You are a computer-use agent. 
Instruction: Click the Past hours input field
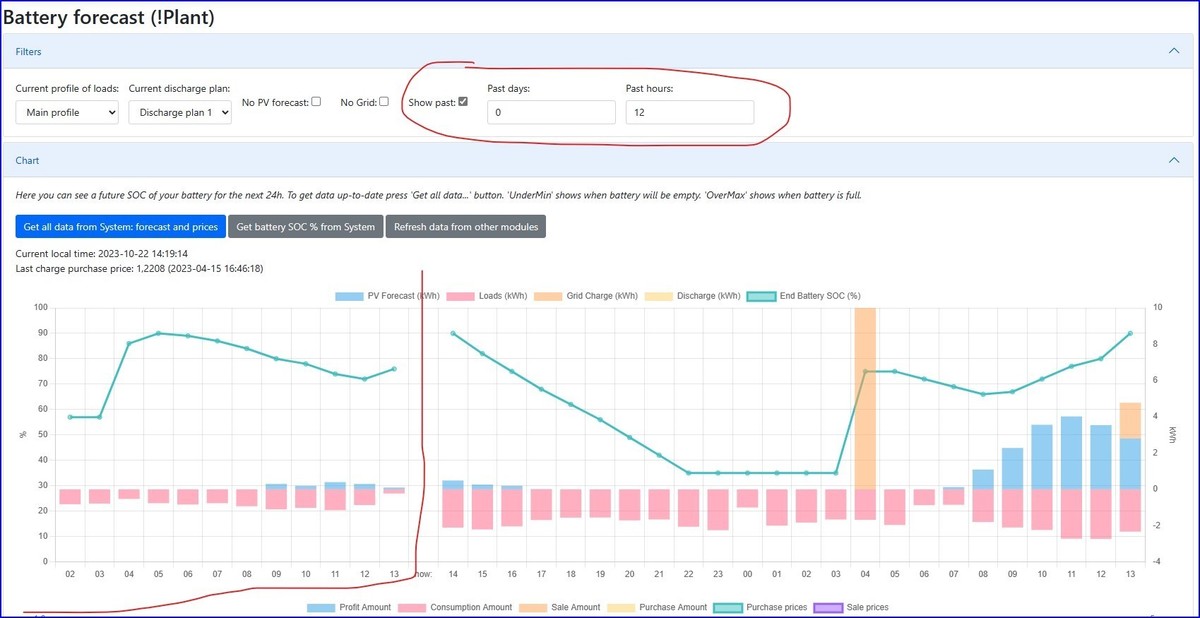(x=690, y=112)
